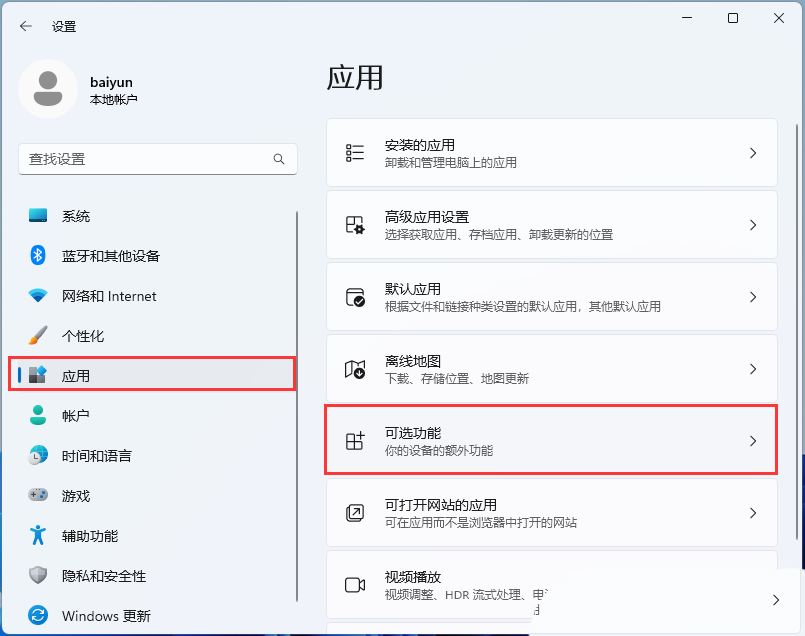Select 个性化 in the sidebar
This screenshot has width=805, height=636.
coord(90,336)
